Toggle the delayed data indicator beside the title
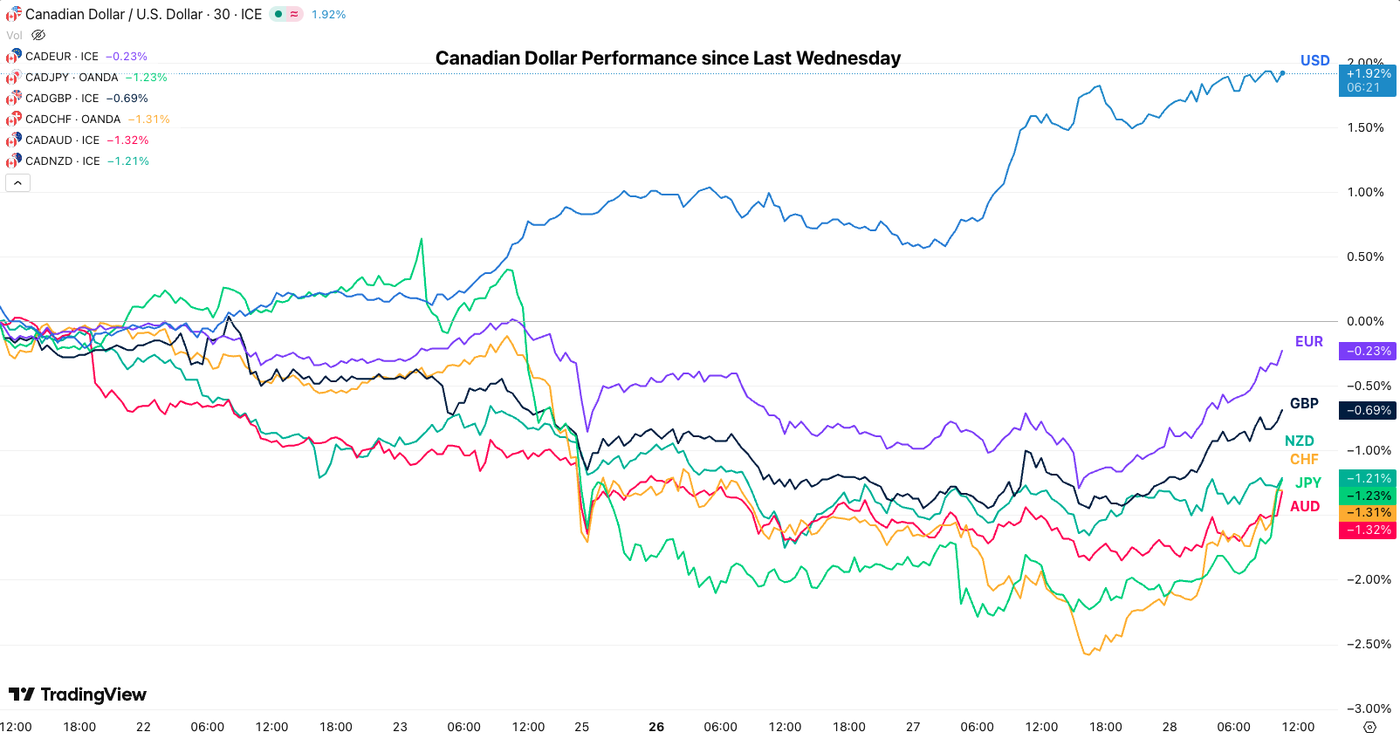This screenshot has width=1400, height=739. pos(296,14)
